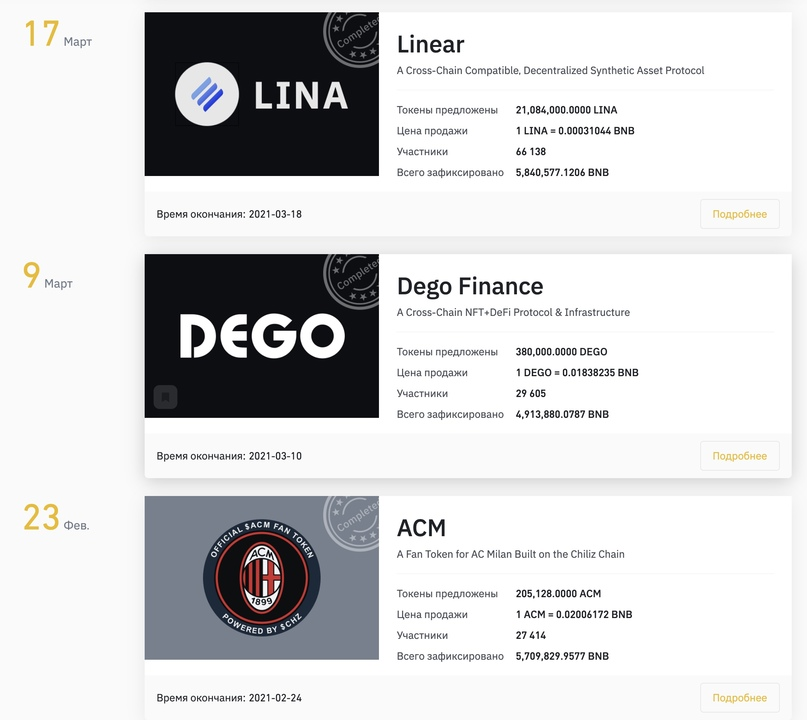
Task: Click the AC Milan fan token emblem
Action: pyautogui.click(x=261, y=577)
